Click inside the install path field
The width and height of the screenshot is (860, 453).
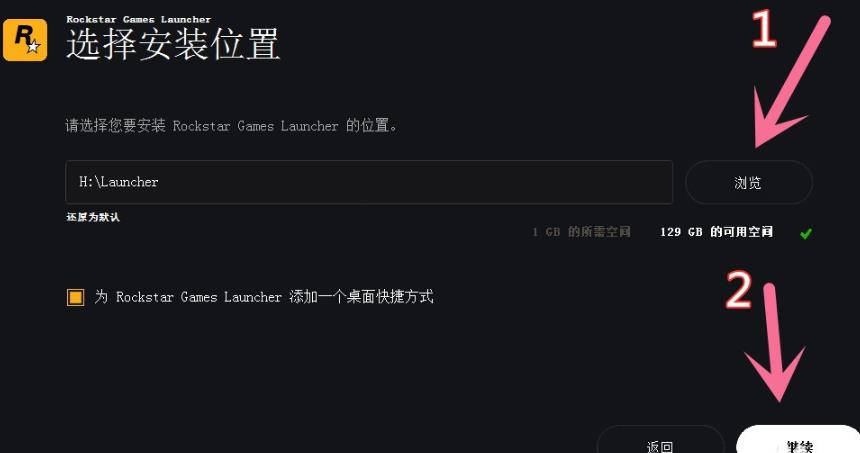pyautogui.click(x=369, y=182)
